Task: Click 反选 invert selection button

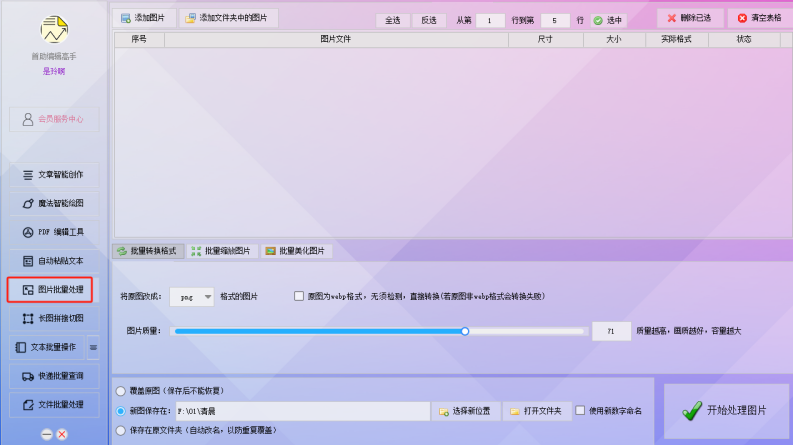Action: [428, 20]
